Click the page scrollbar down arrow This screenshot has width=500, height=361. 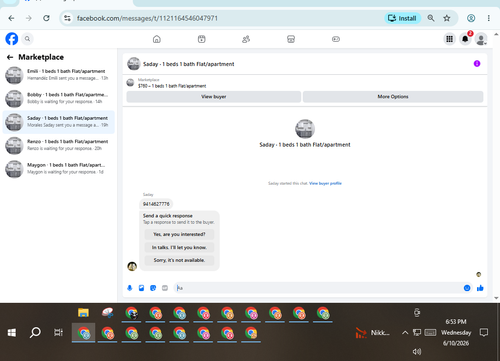[496, 298]
